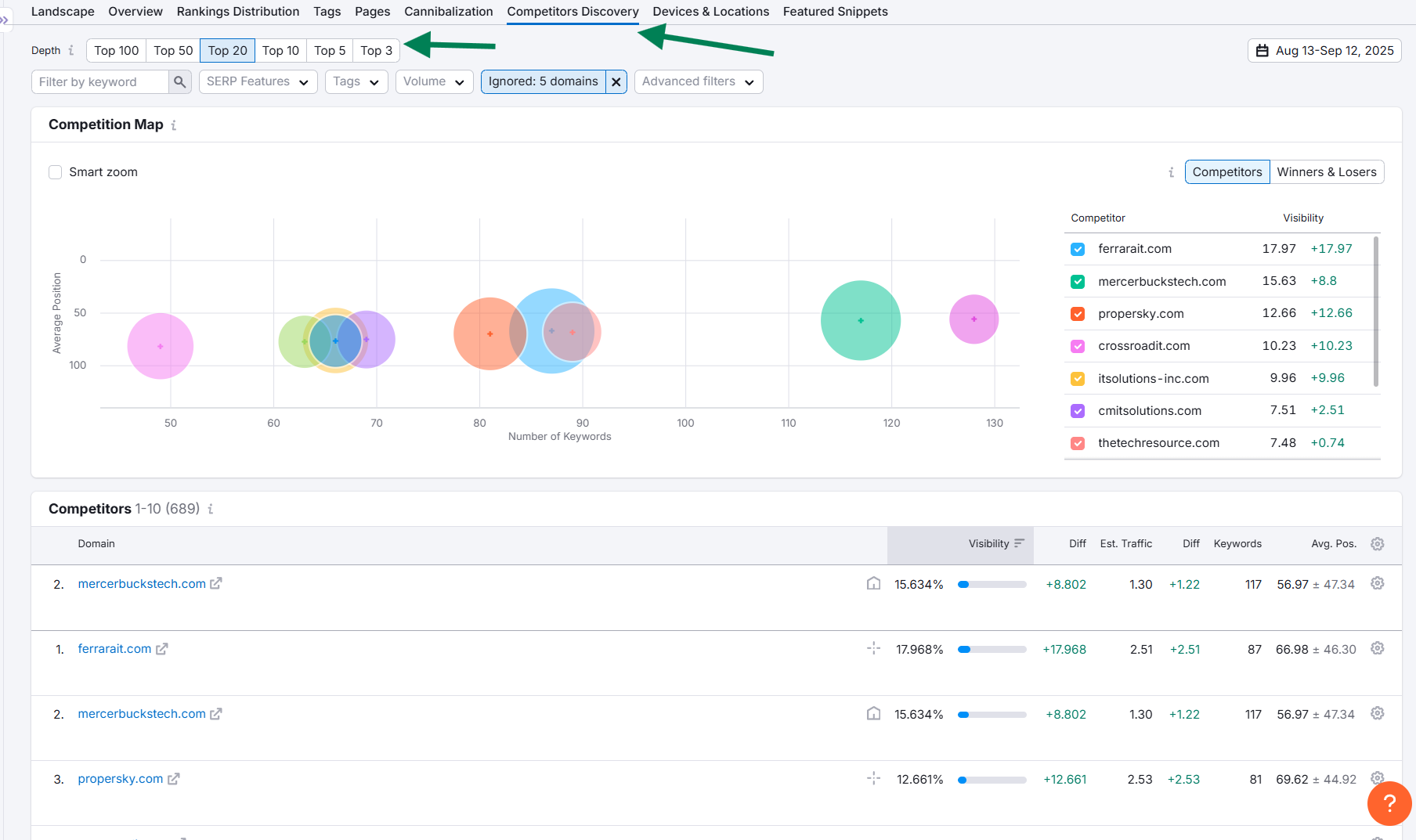Open the propersky.com domain link
Image resolution: width=1416 pixels, height=840 pixels.
click(x=120, y=779)
